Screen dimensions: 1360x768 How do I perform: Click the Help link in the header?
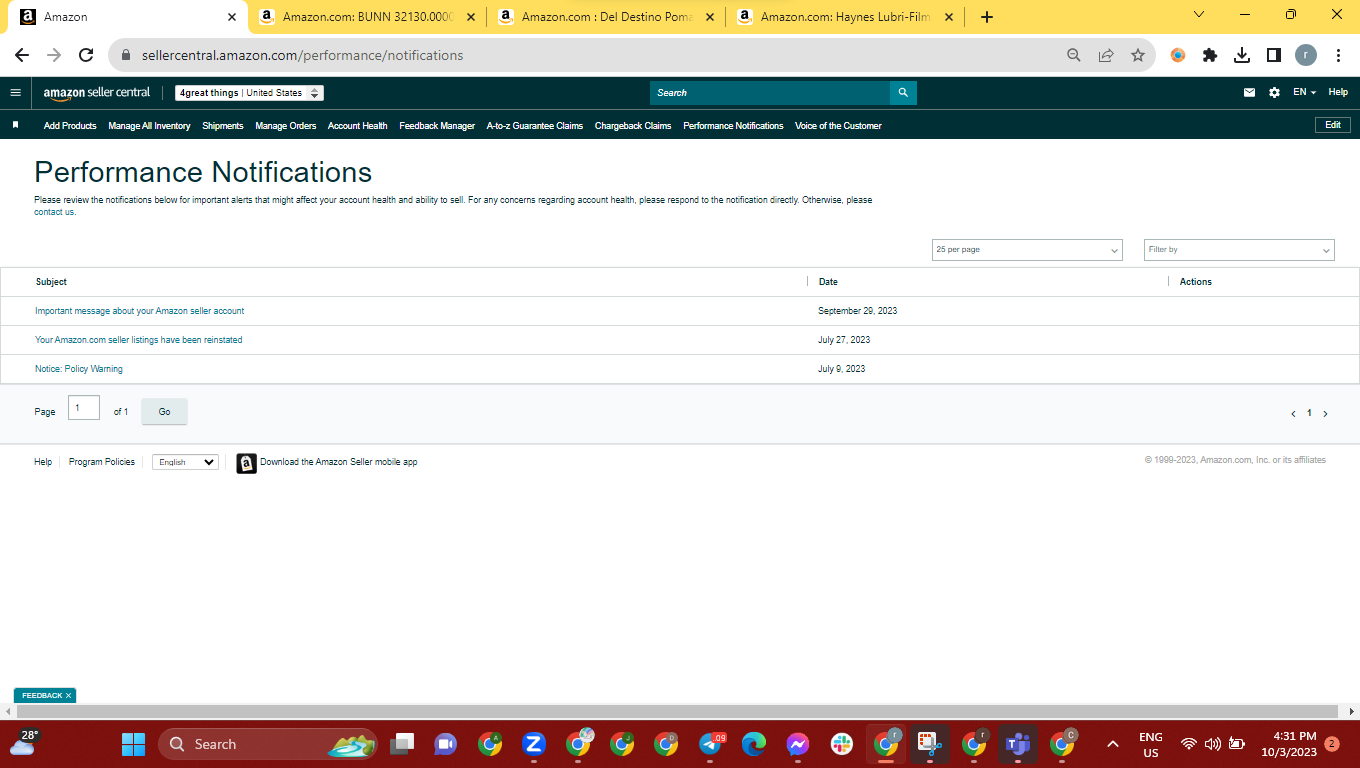[x=1338, y=93]
